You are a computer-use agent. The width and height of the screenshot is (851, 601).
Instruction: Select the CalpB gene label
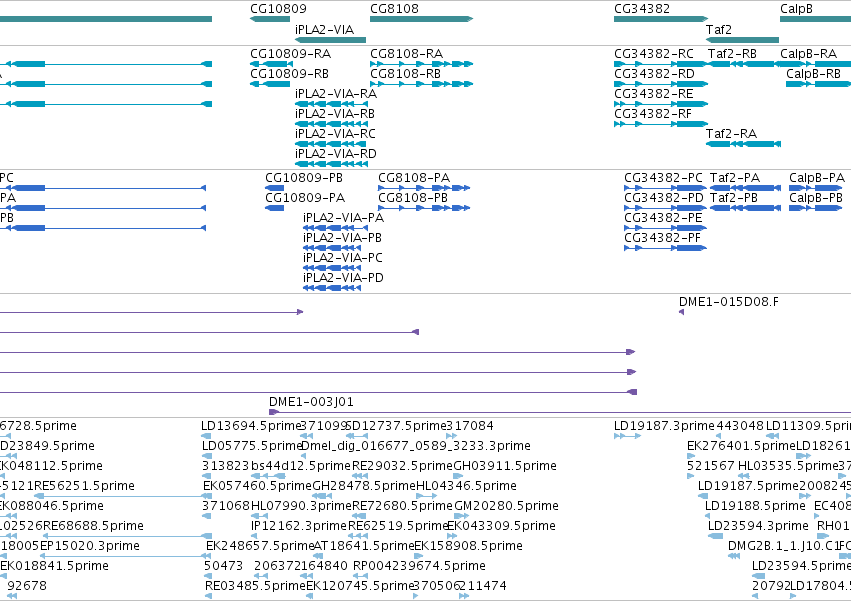pyautogui.click(x=796, y=9)
